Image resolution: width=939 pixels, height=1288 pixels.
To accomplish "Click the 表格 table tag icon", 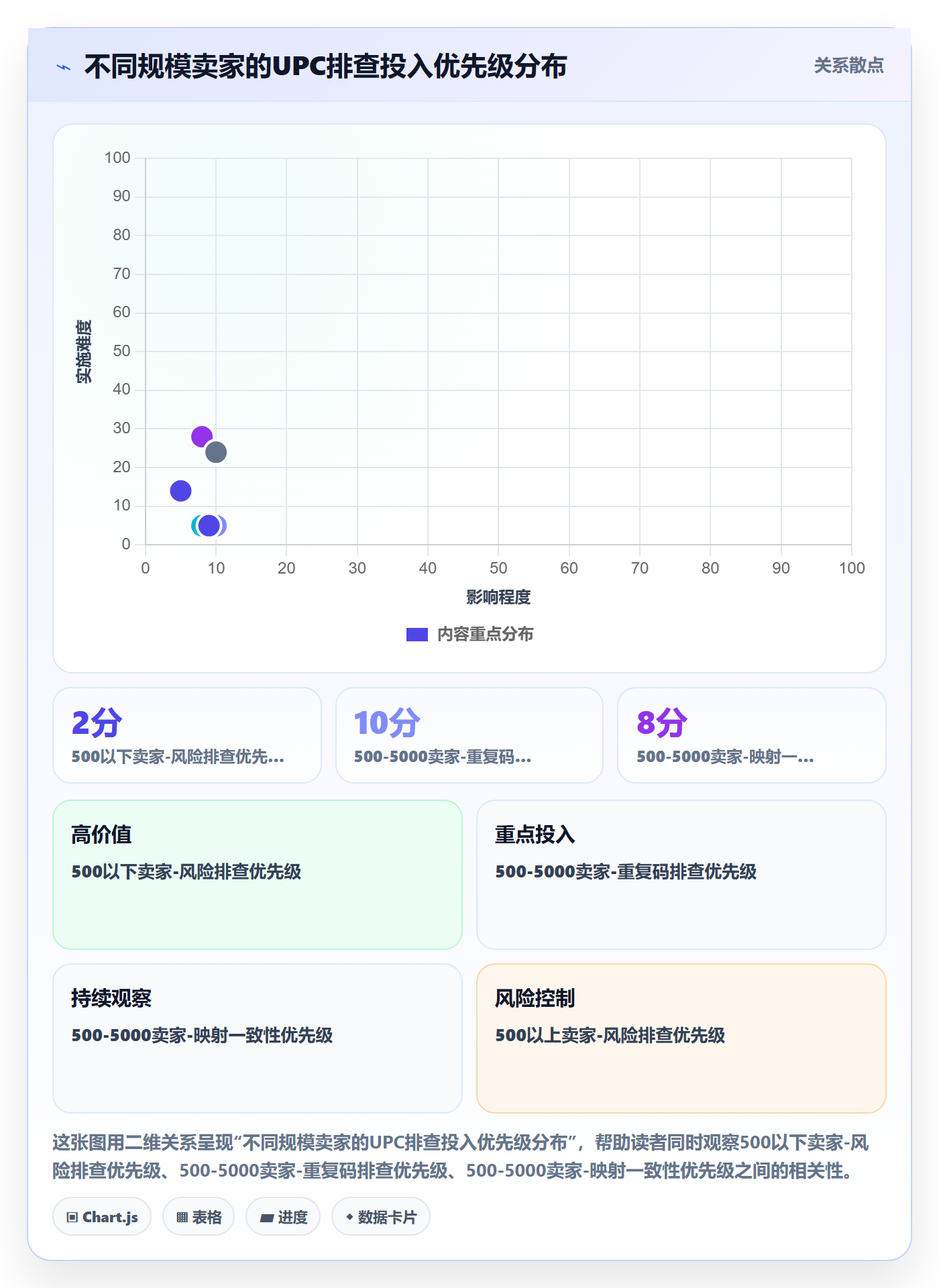I will point(182,1217).
